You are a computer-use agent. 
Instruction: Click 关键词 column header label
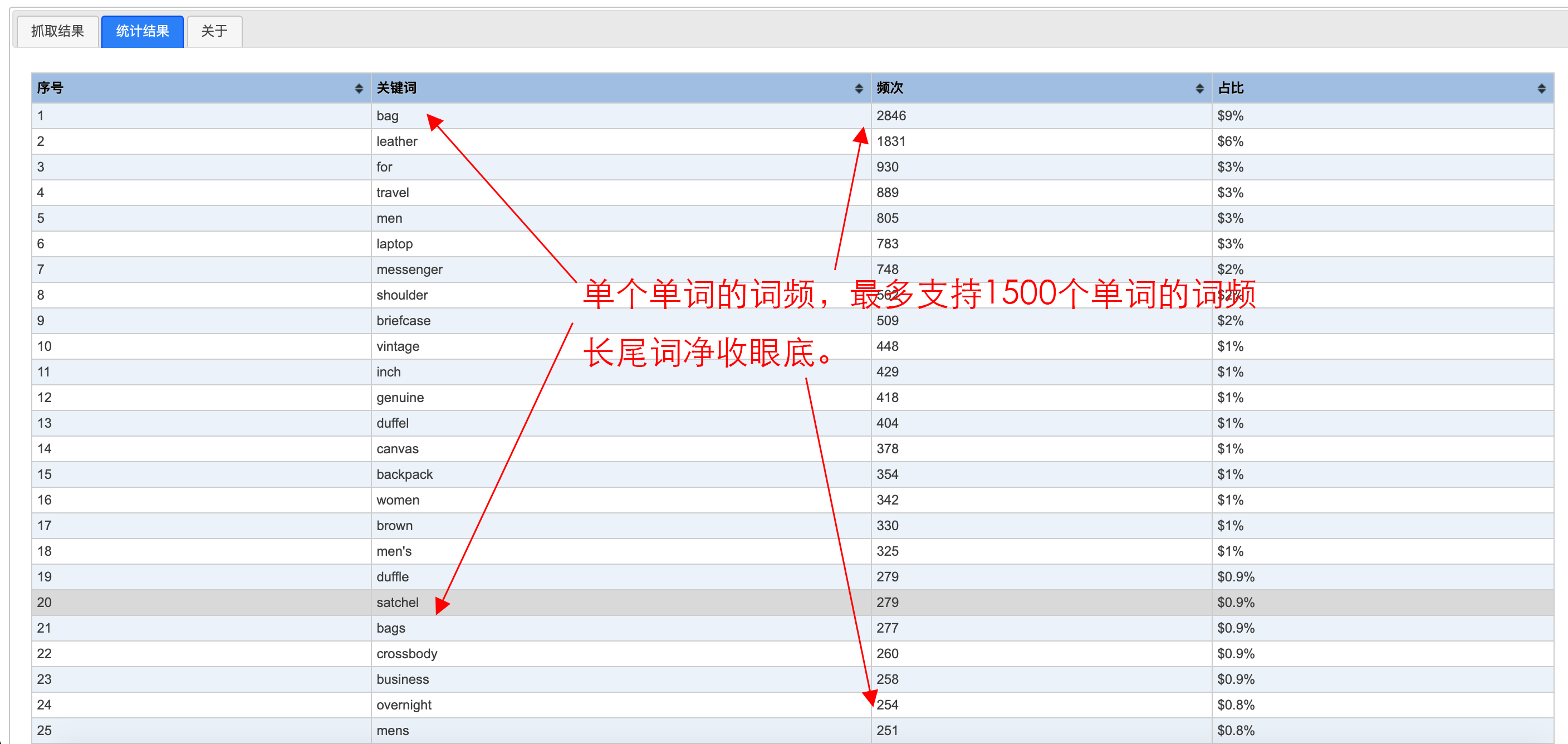point(396,89)
